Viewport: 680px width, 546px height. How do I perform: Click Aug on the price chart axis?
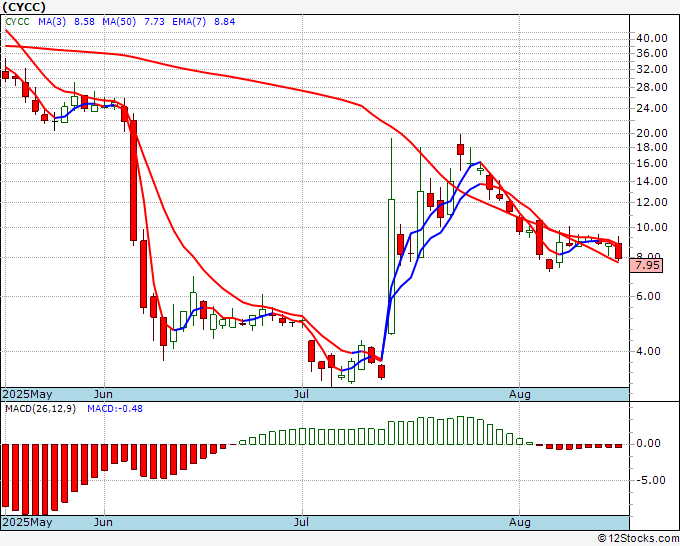[520, 395]
